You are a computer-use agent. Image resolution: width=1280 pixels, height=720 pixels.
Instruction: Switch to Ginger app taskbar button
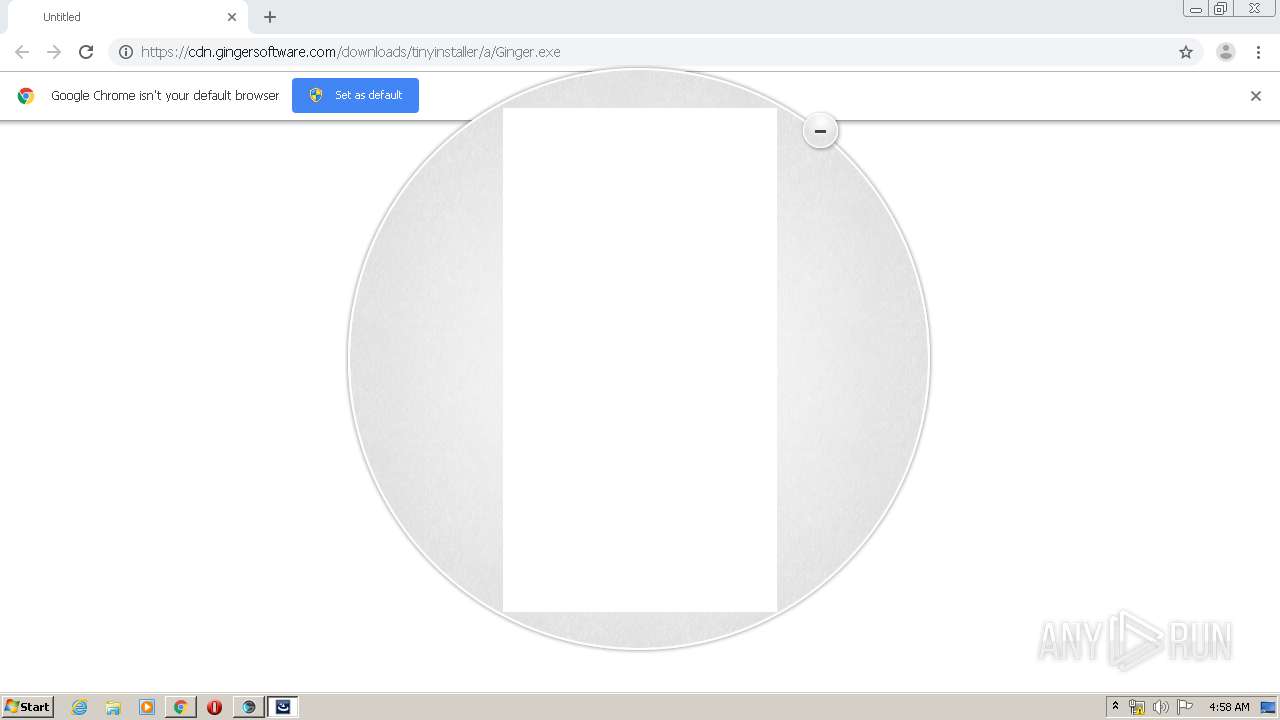283,707
